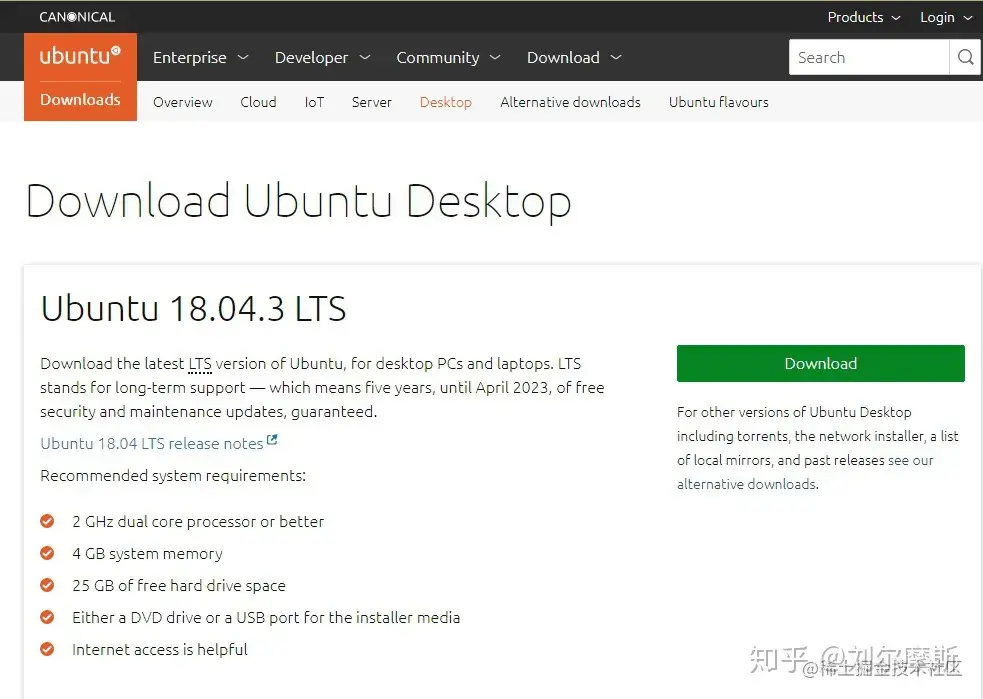Viewport: 983px width, 699px height.
Task: Click the underlined LTS abbreviation
Action: pos(200,364)
